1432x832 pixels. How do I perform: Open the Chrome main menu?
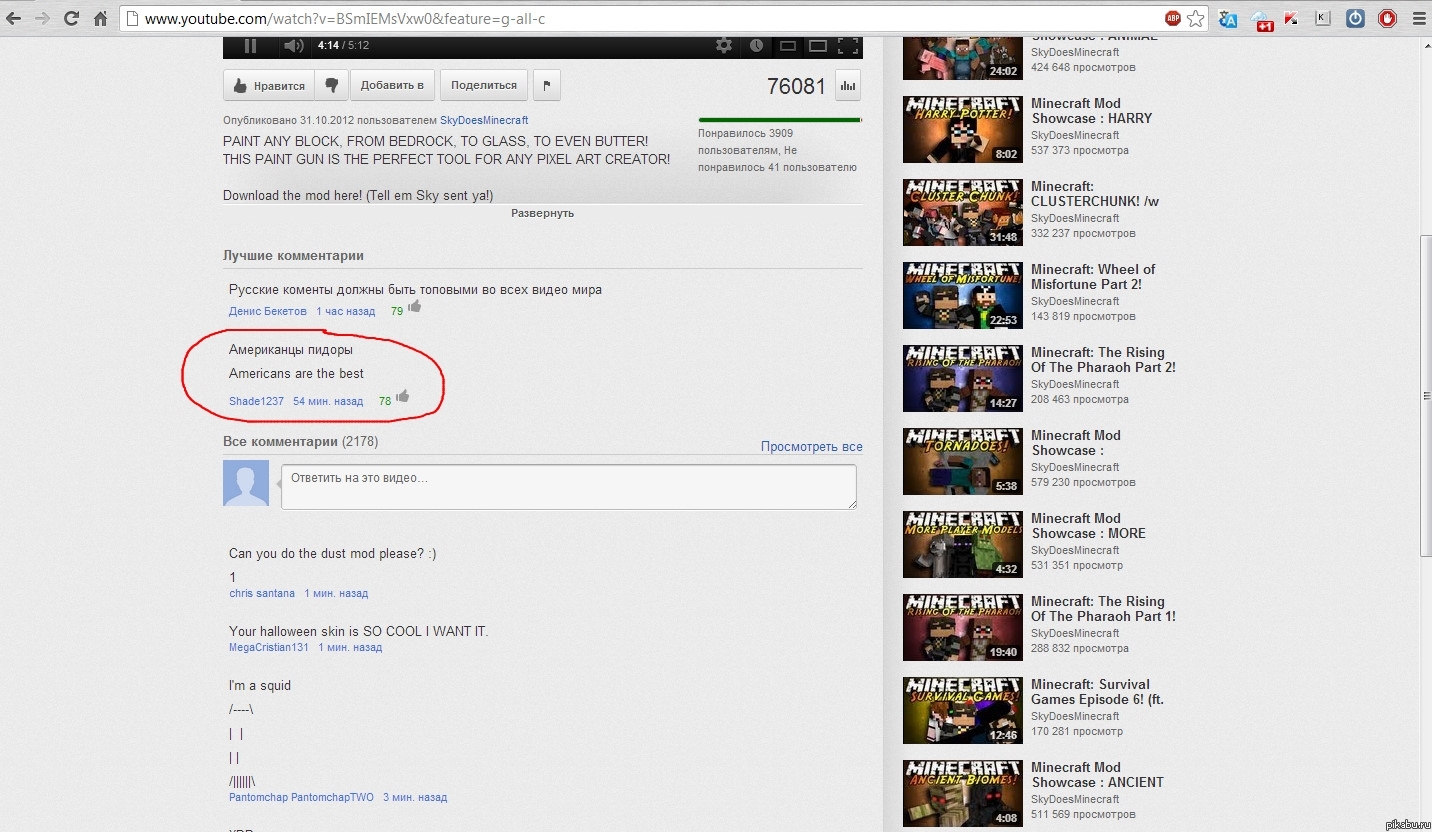click(x=1417, y=18)
